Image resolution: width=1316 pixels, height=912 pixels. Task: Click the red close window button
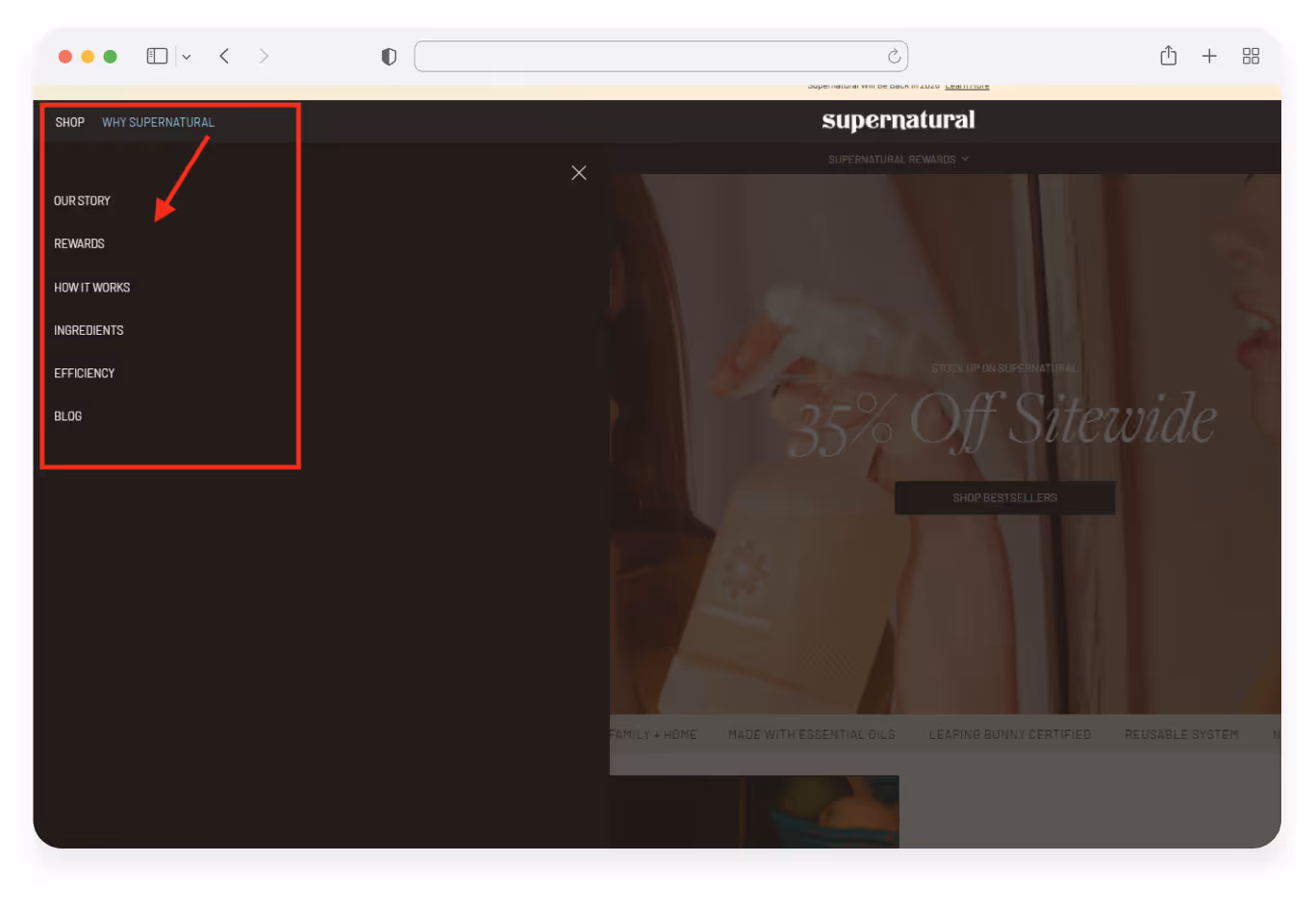point(65,57)
